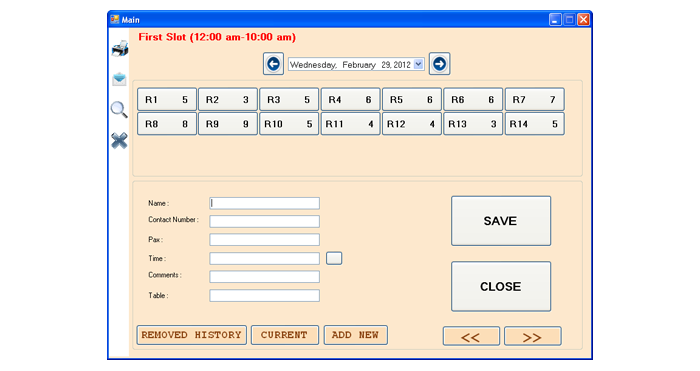Image resolution: width=700 pixels, height=371 pixels.
Task: Click the Pax input field
Action: click(x=264, y=240)
